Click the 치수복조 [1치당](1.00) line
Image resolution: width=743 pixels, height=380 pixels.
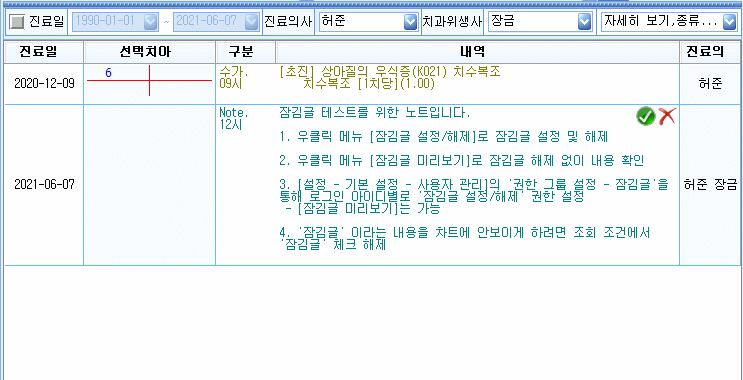369,84
